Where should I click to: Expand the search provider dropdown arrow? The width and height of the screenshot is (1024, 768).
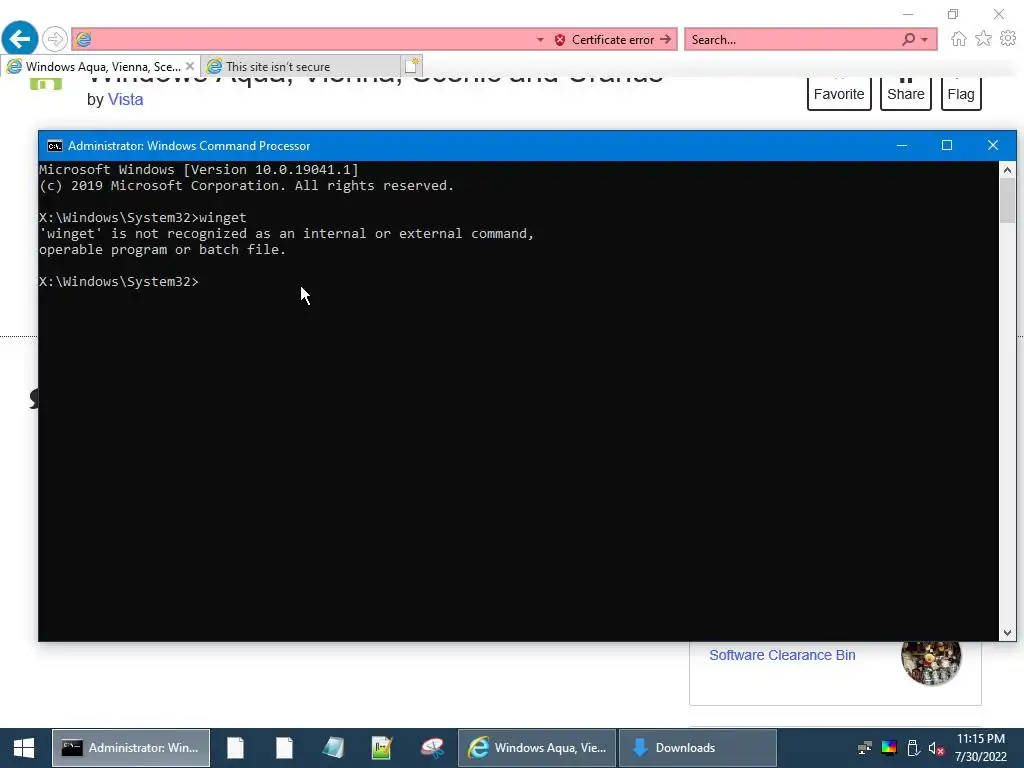click(925, 40)
